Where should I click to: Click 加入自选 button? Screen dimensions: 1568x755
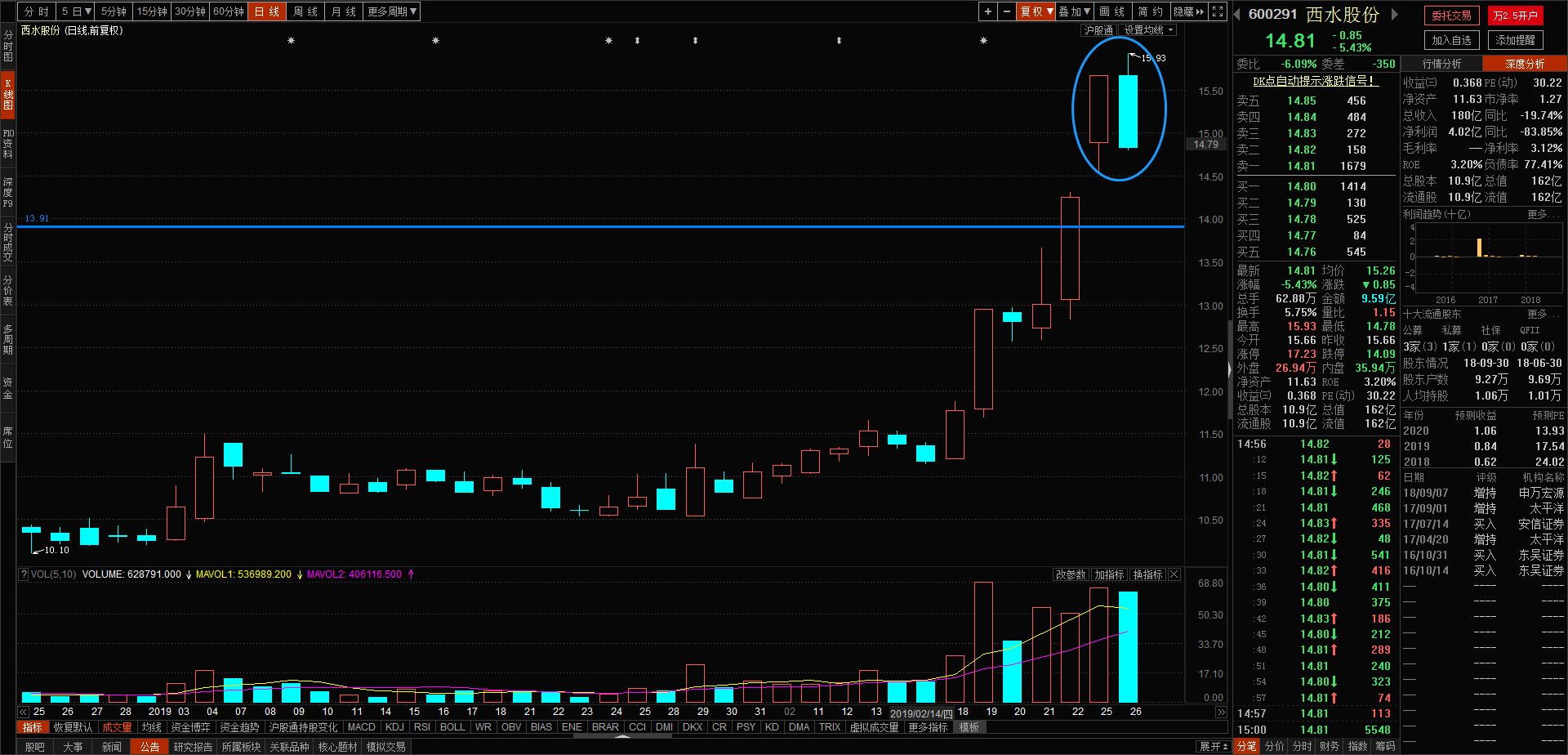tap(1451, 40)
